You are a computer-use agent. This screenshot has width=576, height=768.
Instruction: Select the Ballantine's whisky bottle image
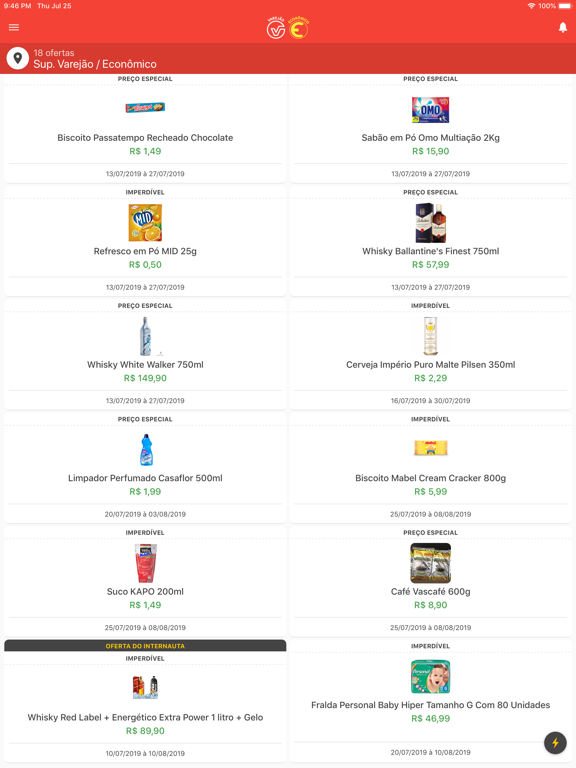pos(431,223)
